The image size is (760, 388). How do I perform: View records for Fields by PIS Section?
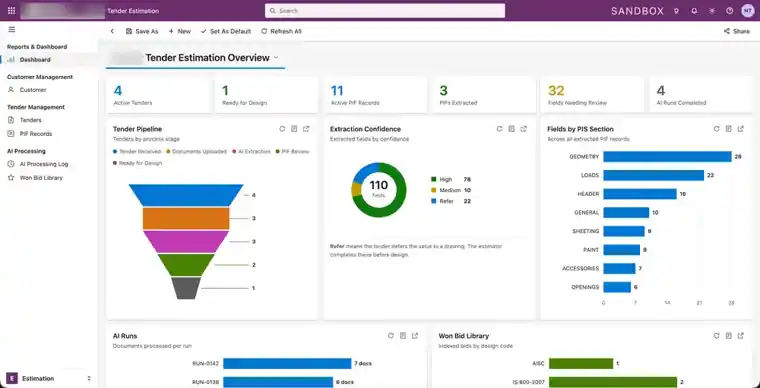[x=728, y=129]
